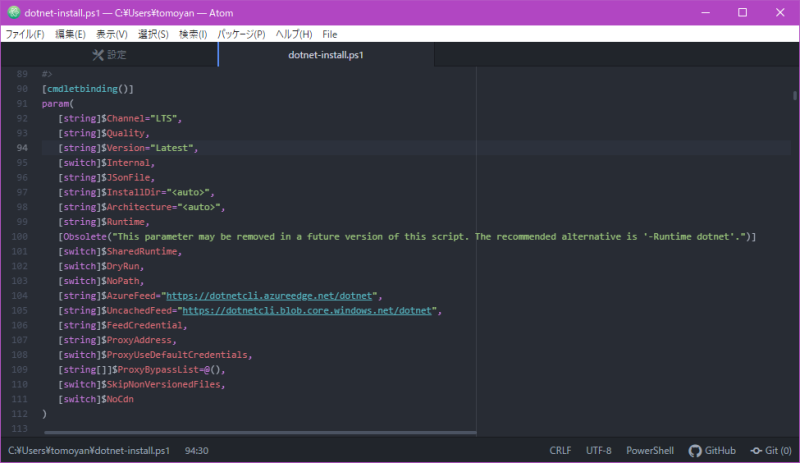
Task: Click the $Internal variable
Action: pos(126,163)
